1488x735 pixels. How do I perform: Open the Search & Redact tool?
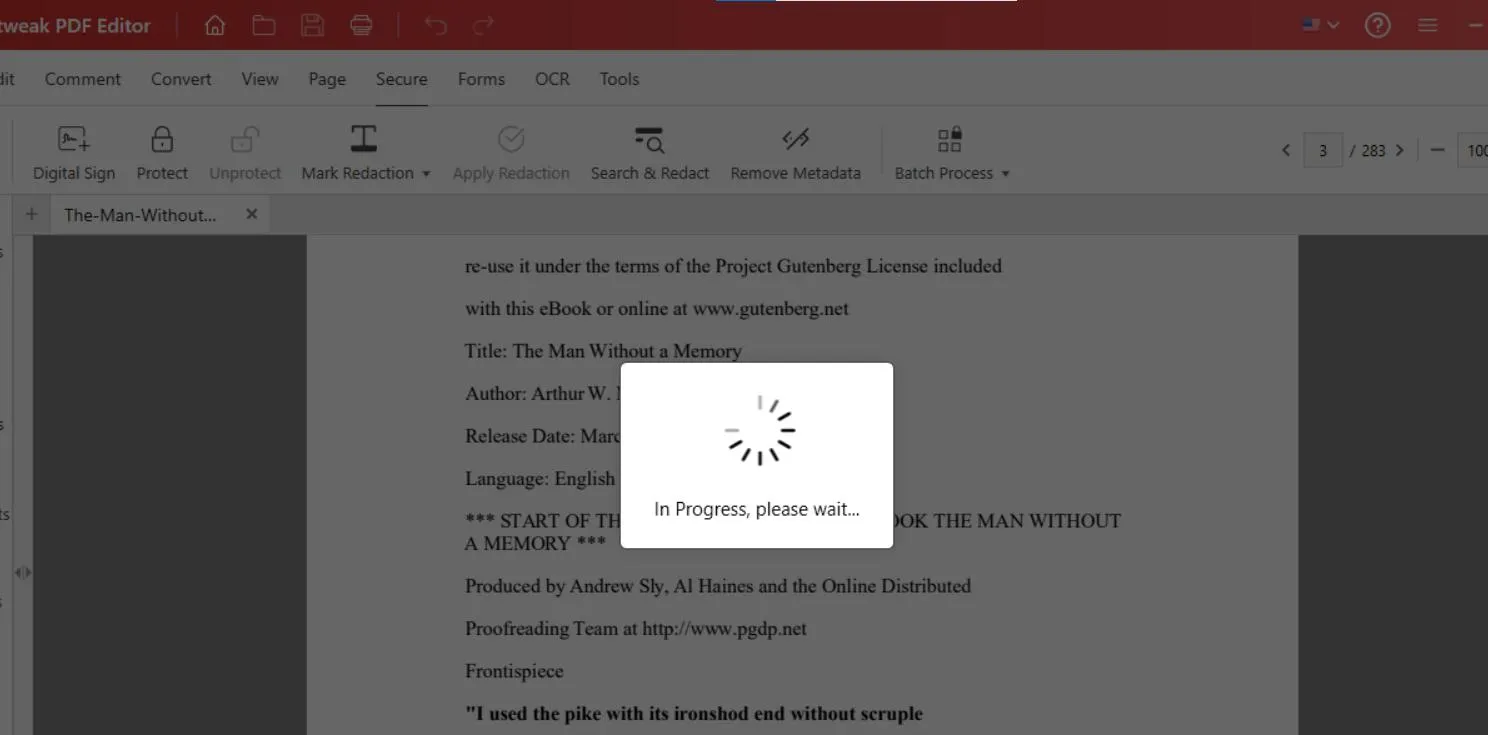tap(649, 153)
